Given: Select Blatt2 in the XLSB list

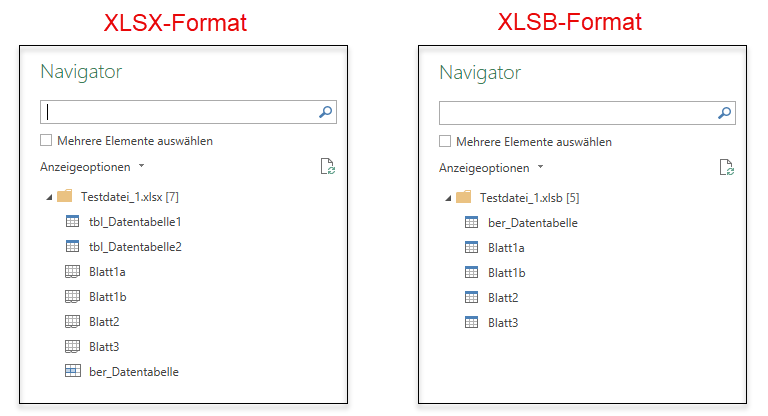Looking at the screenshot, I should coord(503,298).
